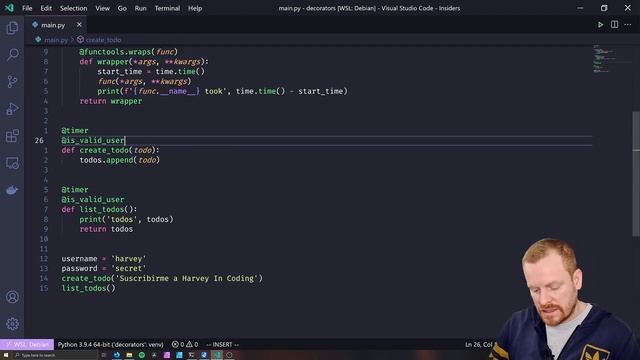Open the Docker view in activity bar
The image size is (640, 360).
tap(12, 190)
